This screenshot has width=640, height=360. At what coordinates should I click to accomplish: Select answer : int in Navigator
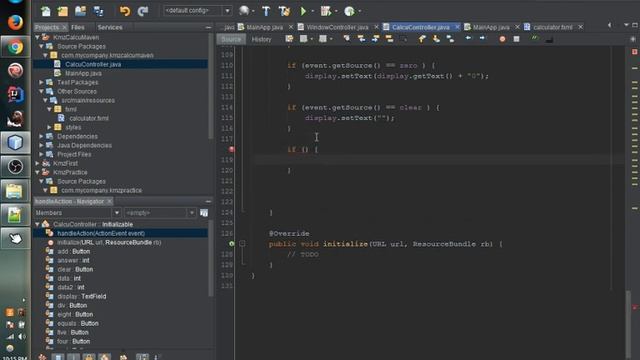tap(73, 260)
